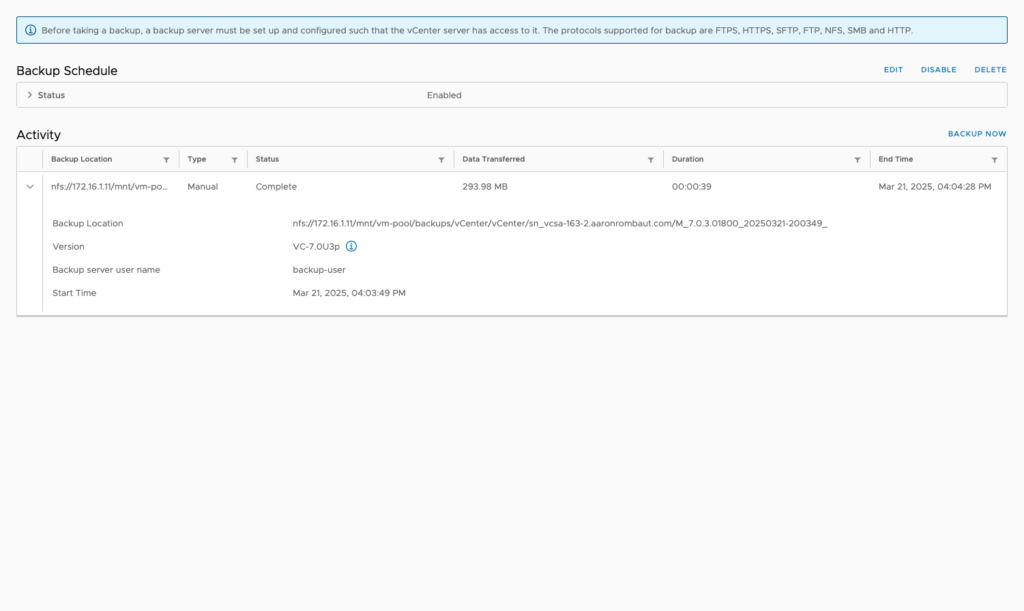Collapse the manual backup activity row
This screenshot has height=611, width=1024.
click(x=30, y=186)
